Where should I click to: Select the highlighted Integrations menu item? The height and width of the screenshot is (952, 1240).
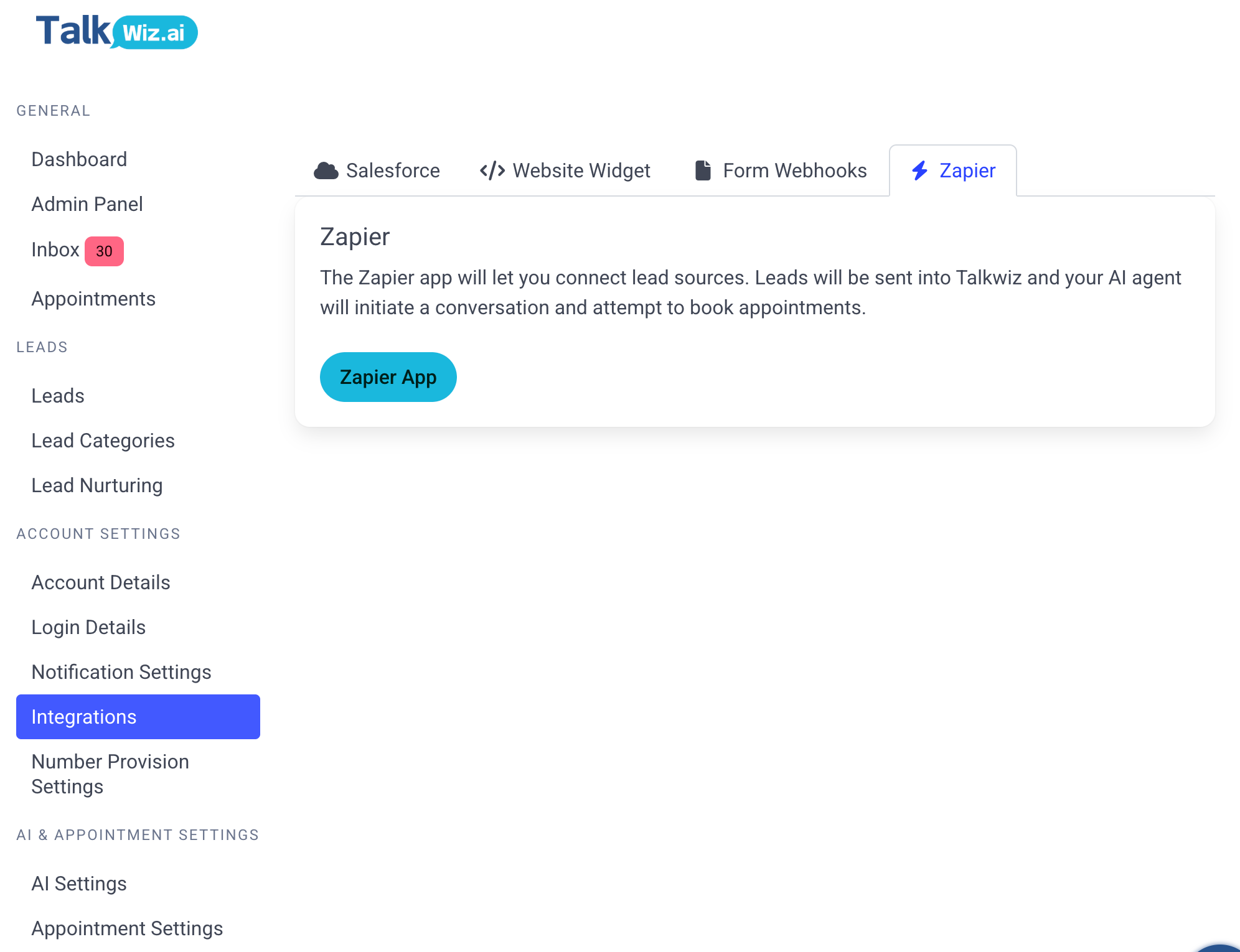[138, 717]
